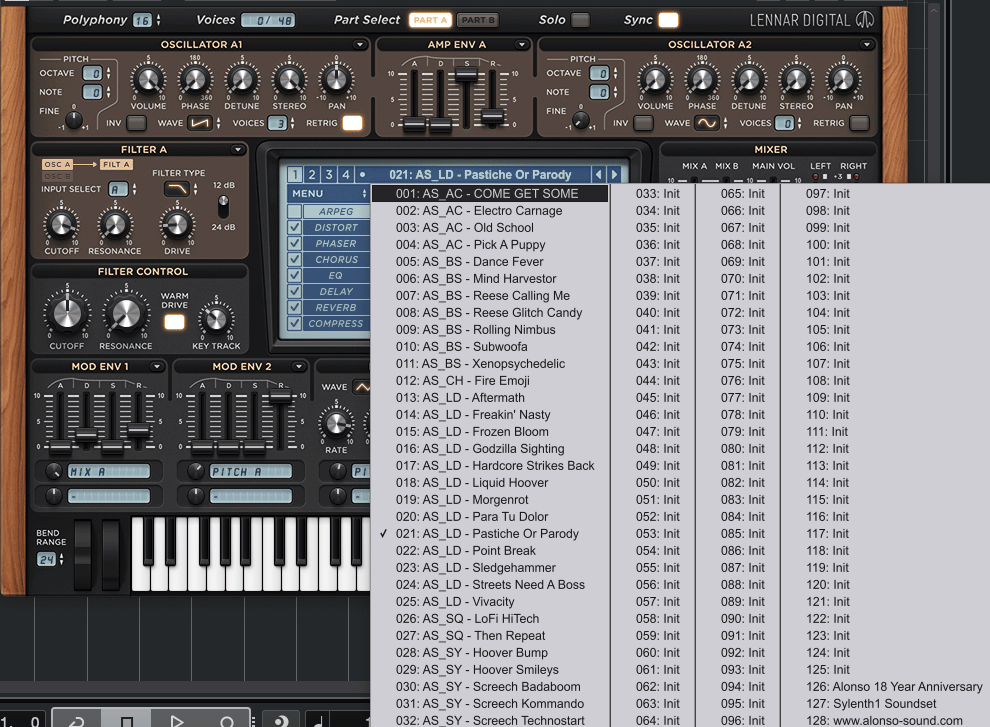The width and height of the screenshot is (990, 727).
Task: Click the low-pass filter type icon
Action: click(177, 188)
